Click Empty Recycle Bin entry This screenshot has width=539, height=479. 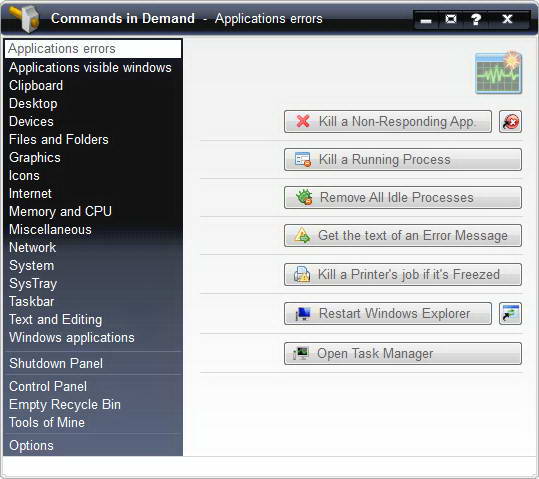coord(93,405)
